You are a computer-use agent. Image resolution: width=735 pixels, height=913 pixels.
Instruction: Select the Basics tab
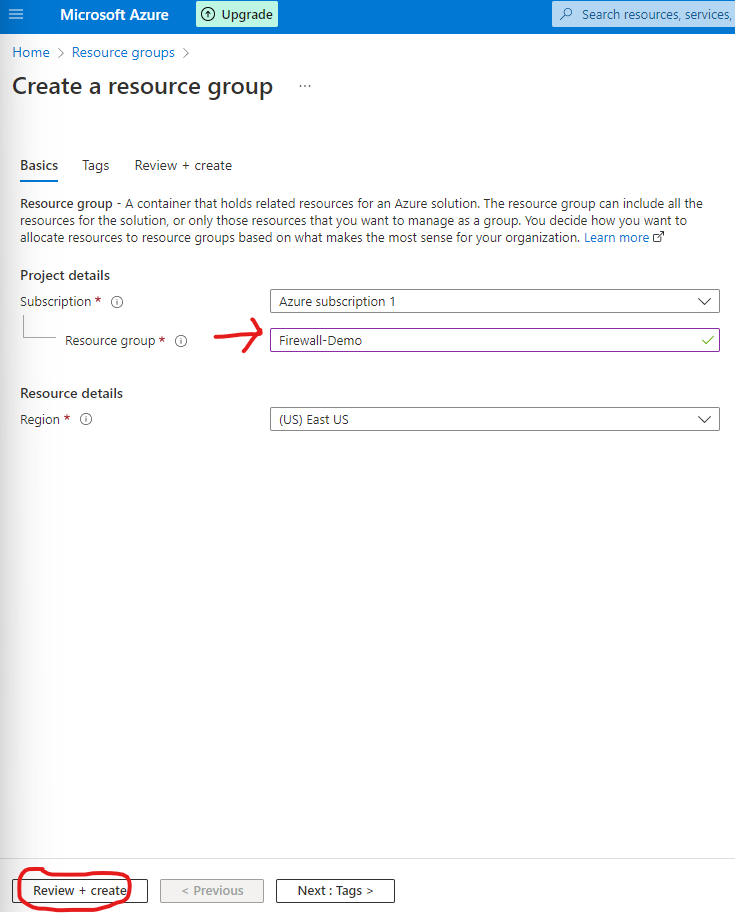(38, 165)
